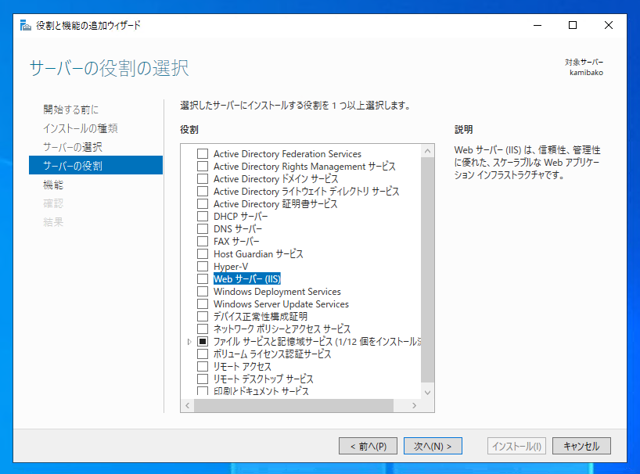Select ボリューム ライセンス認証サービス label
640x474 pixels.
coord(272,354)
